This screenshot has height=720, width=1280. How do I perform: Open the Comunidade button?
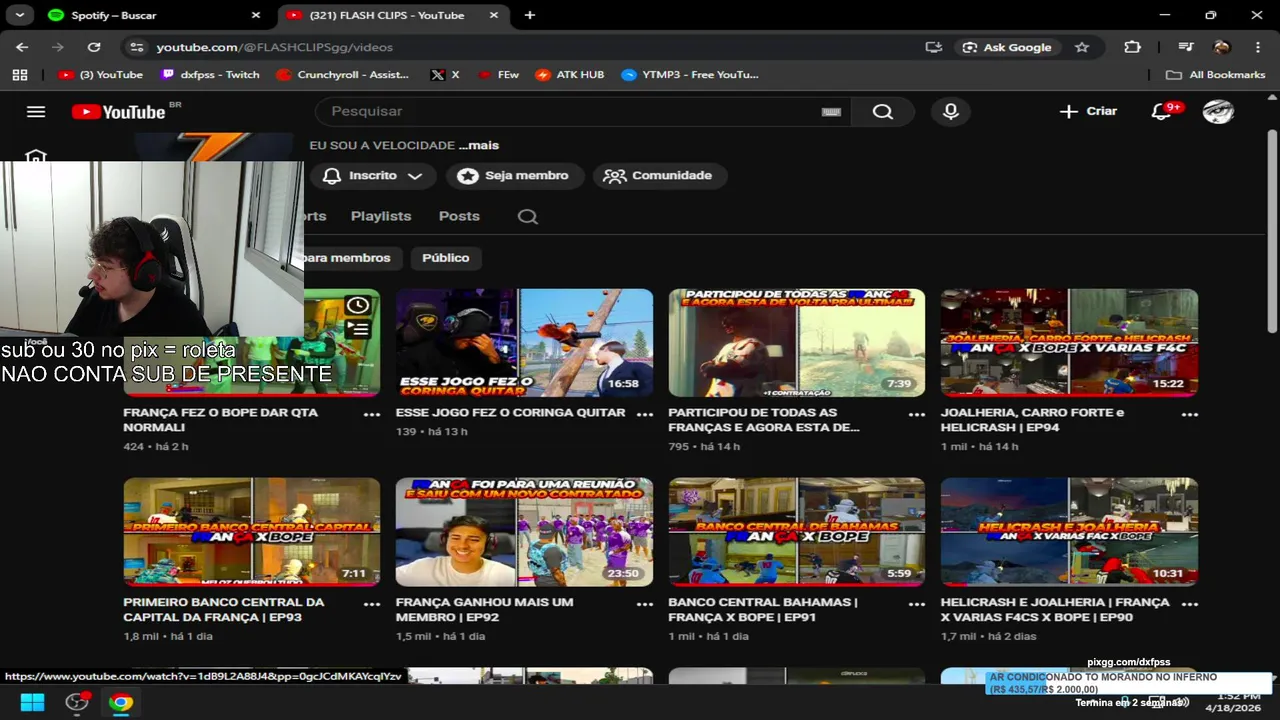[x=659, y=176]
